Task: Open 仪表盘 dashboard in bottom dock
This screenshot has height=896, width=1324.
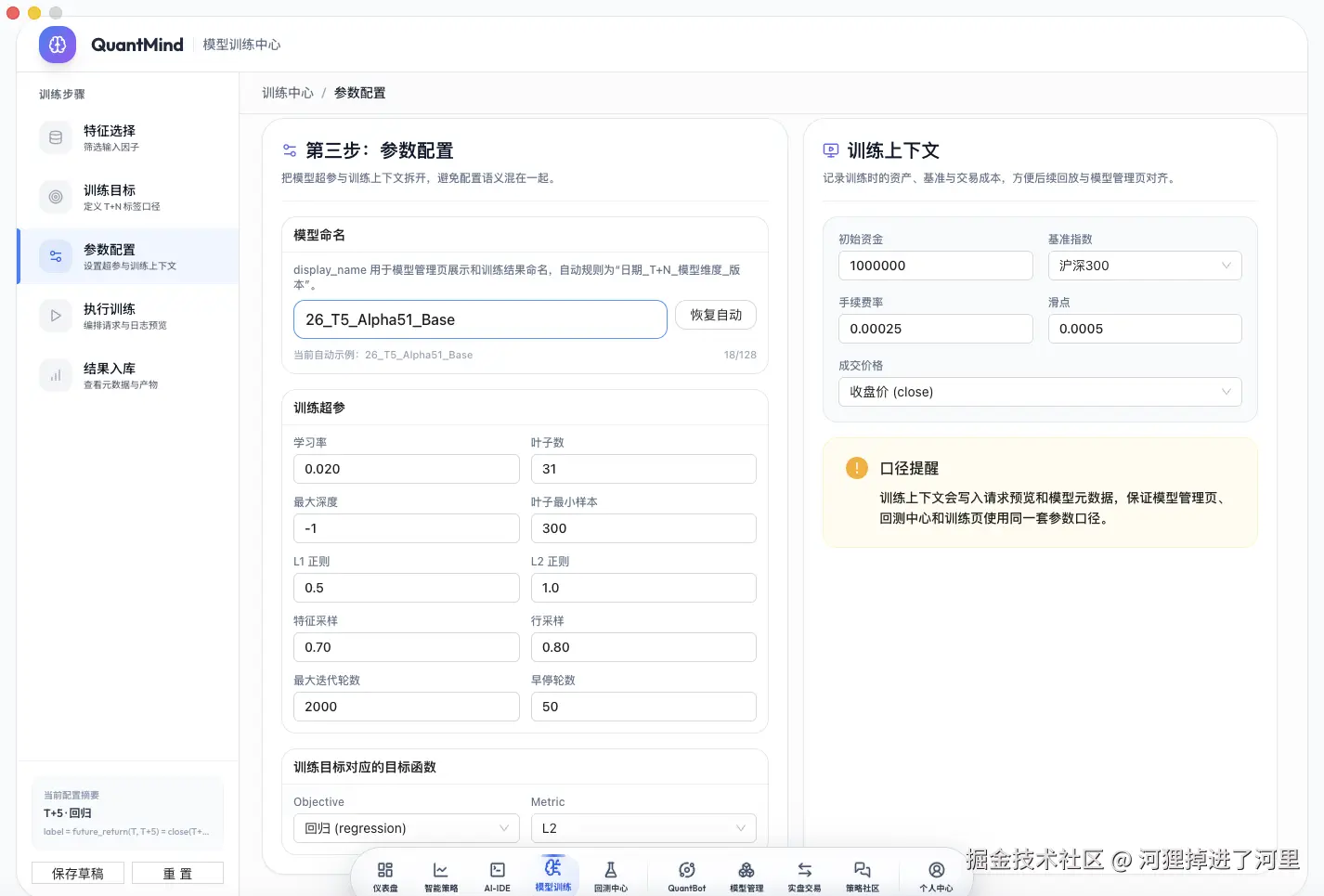Action: [385, 876]
